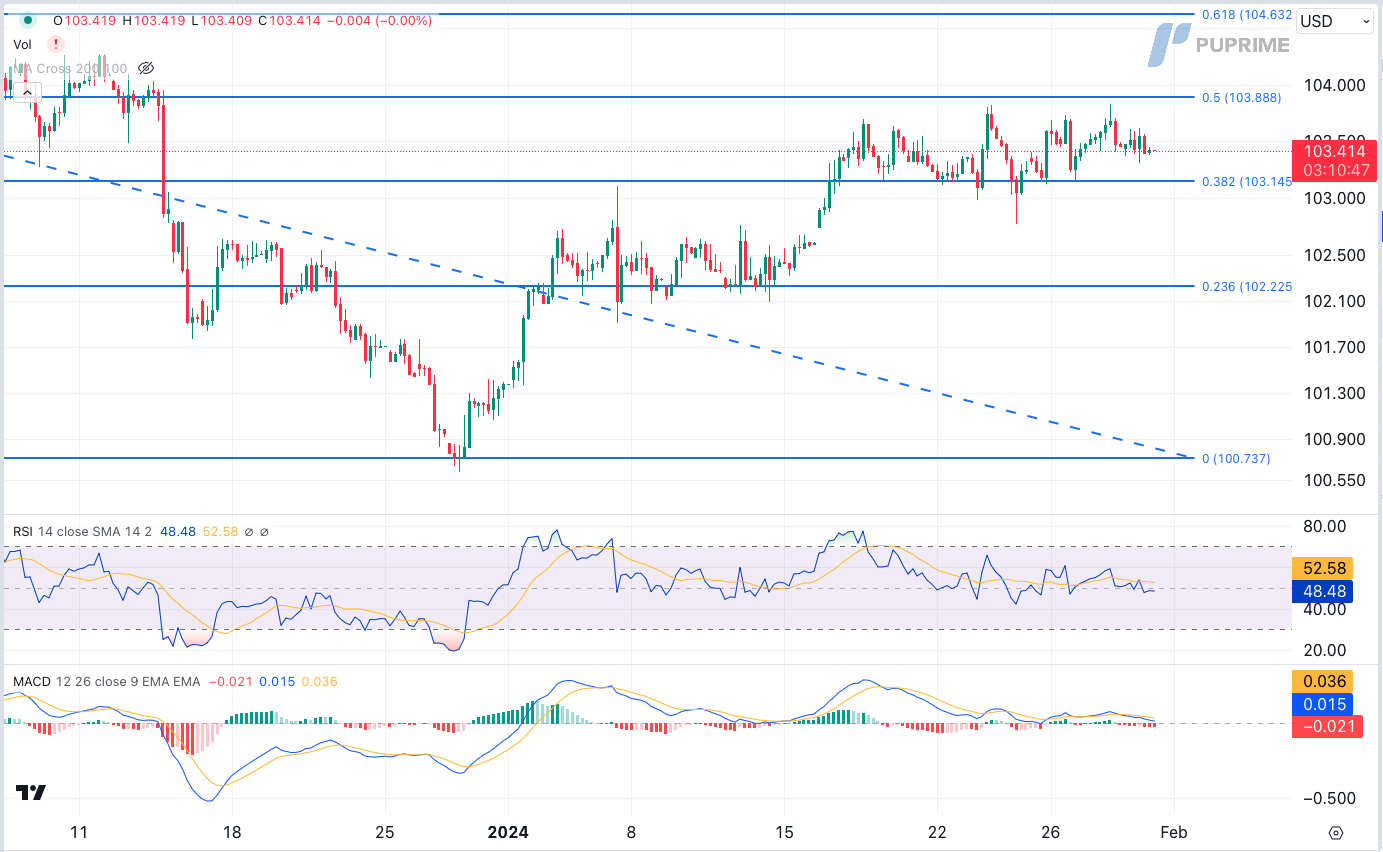Click the 11 date axis label
The height and width of the screenshot is (852, 1383).
[80, 833]
